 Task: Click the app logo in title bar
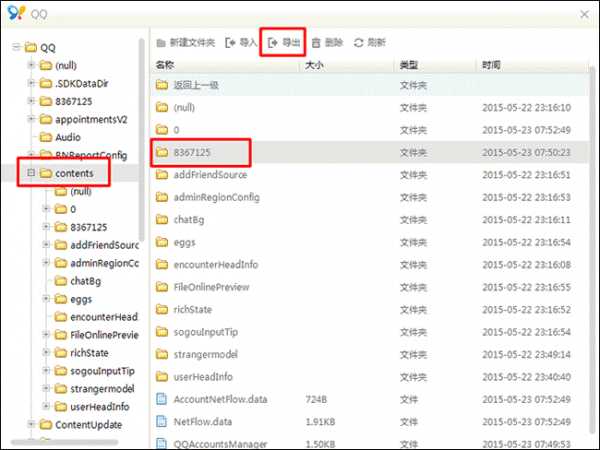[x=16, y=13]
